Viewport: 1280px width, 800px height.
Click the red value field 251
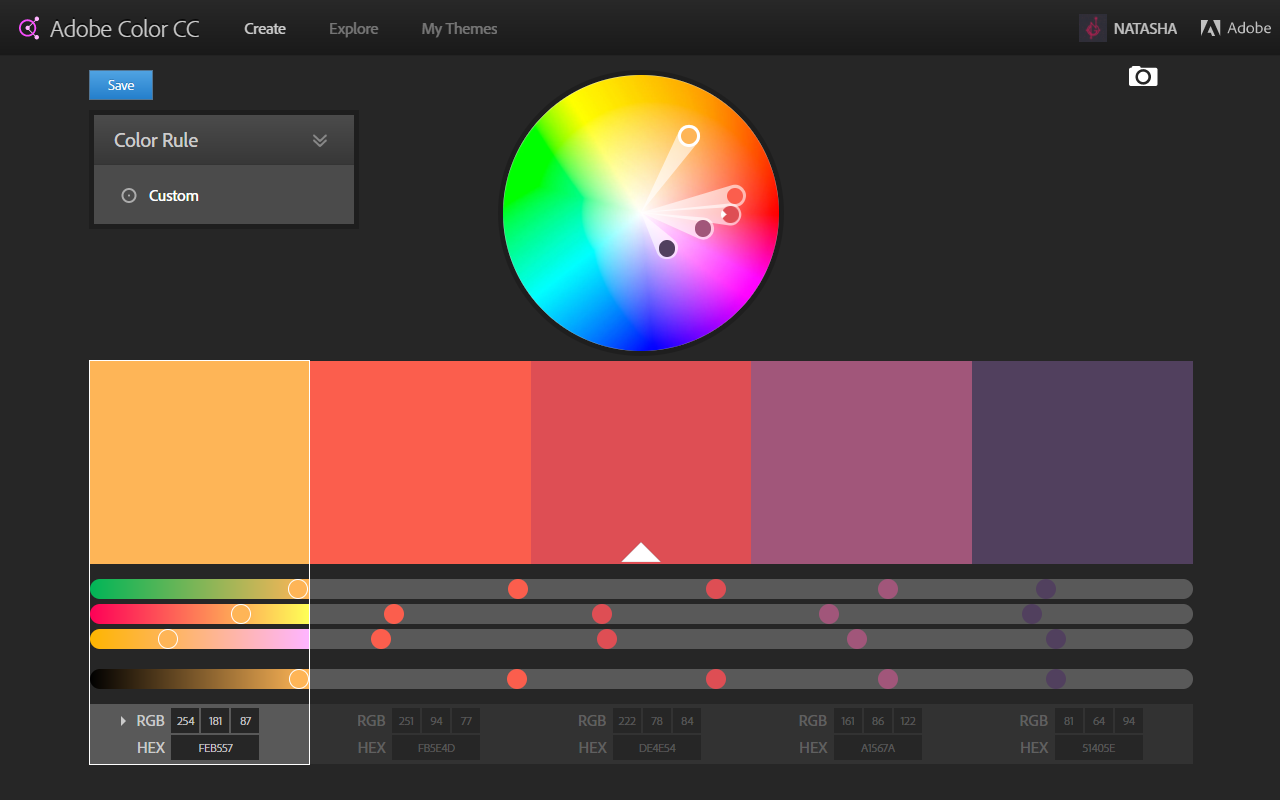pyautogui.click(x=406, y=721)
